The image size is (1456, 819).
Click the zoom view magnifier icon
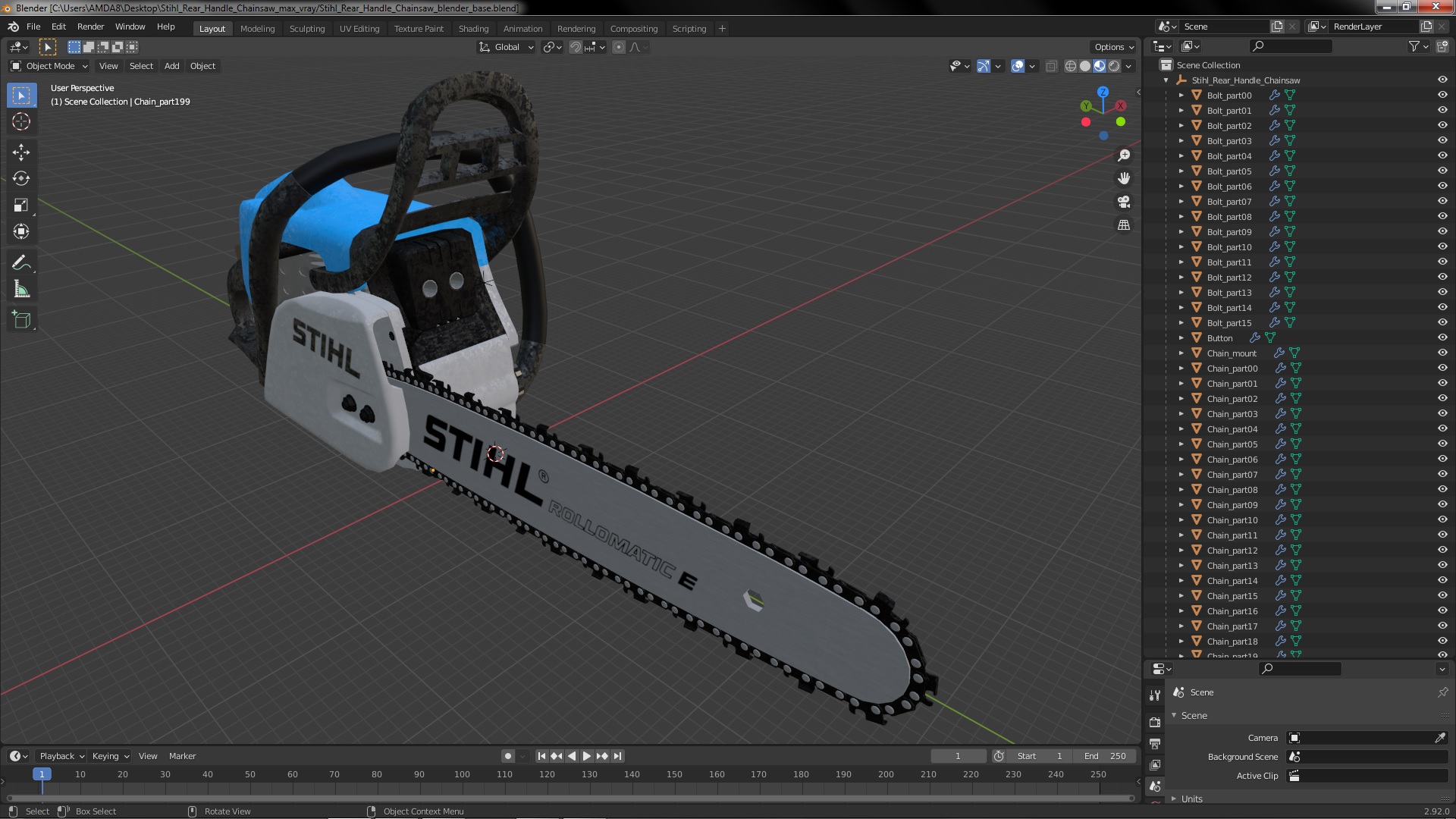click(1124, 155)
